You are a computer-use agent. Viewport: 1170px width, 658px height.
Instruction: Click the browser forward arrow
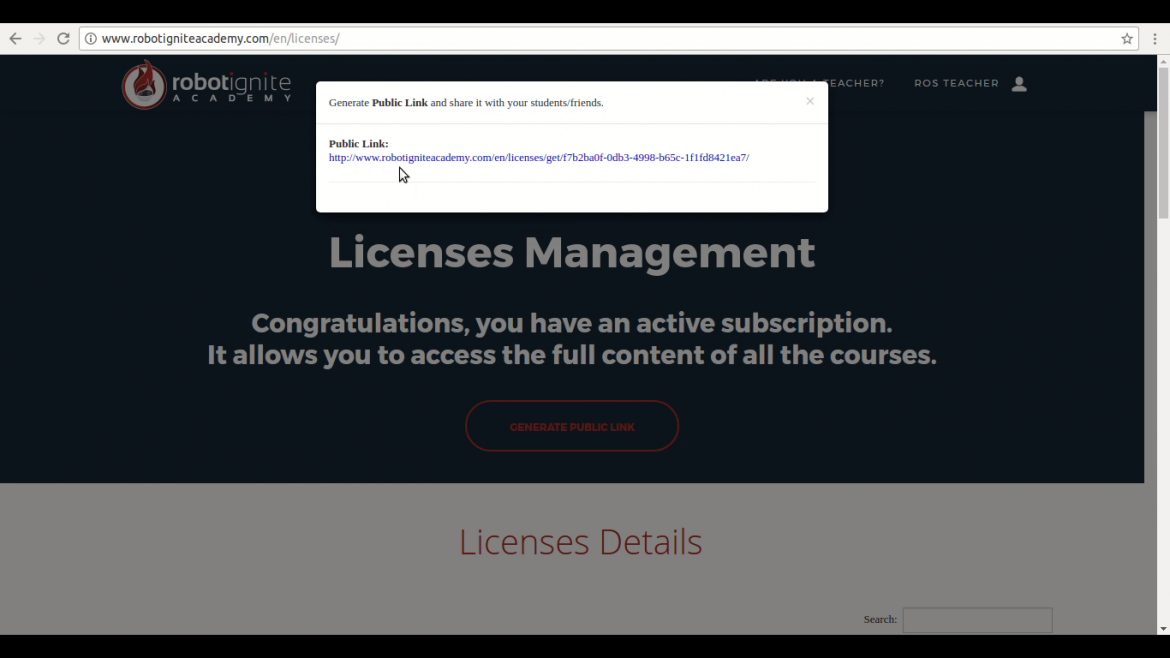coord(40,39)
